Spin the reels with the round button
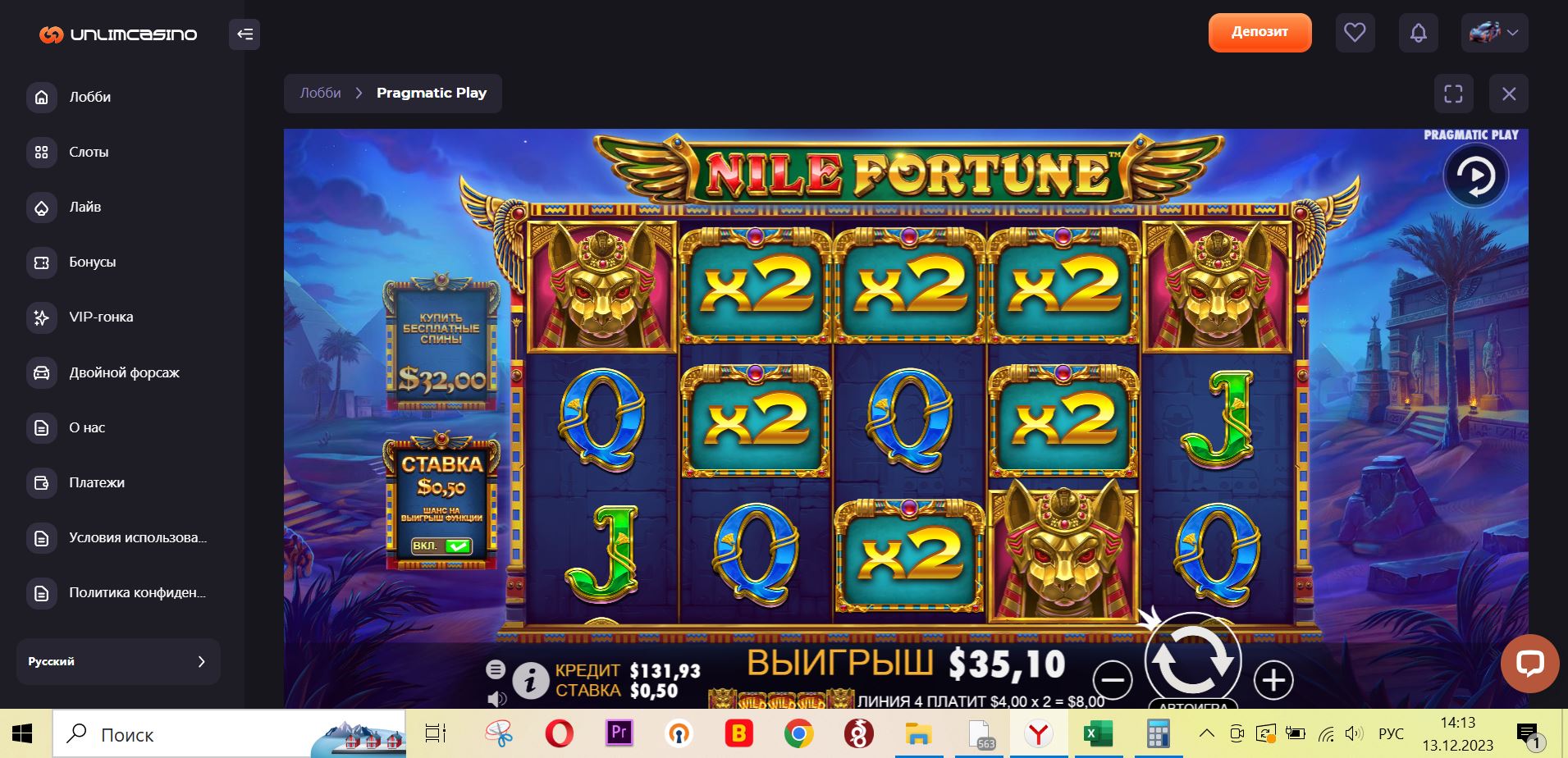This screenshot has width=1568, height=758. click(x=1193, y=660)
